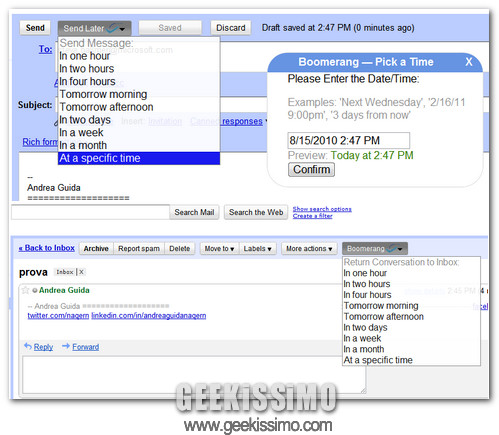Click the Search Mail button
Viewport: 499px width, 435px height.
(194, 212)
